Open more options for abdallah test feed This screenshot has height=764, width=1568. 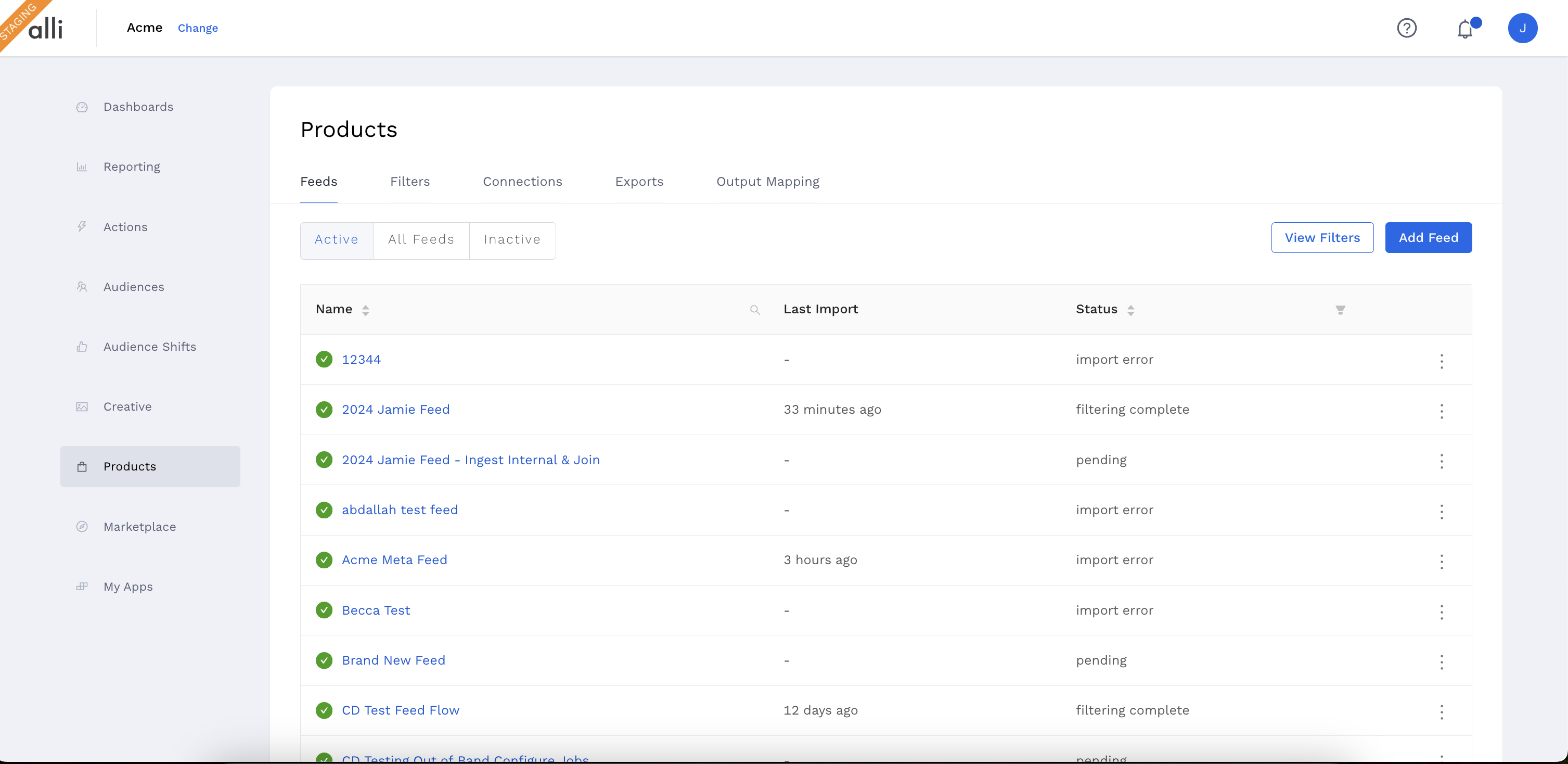point(1442,512)
